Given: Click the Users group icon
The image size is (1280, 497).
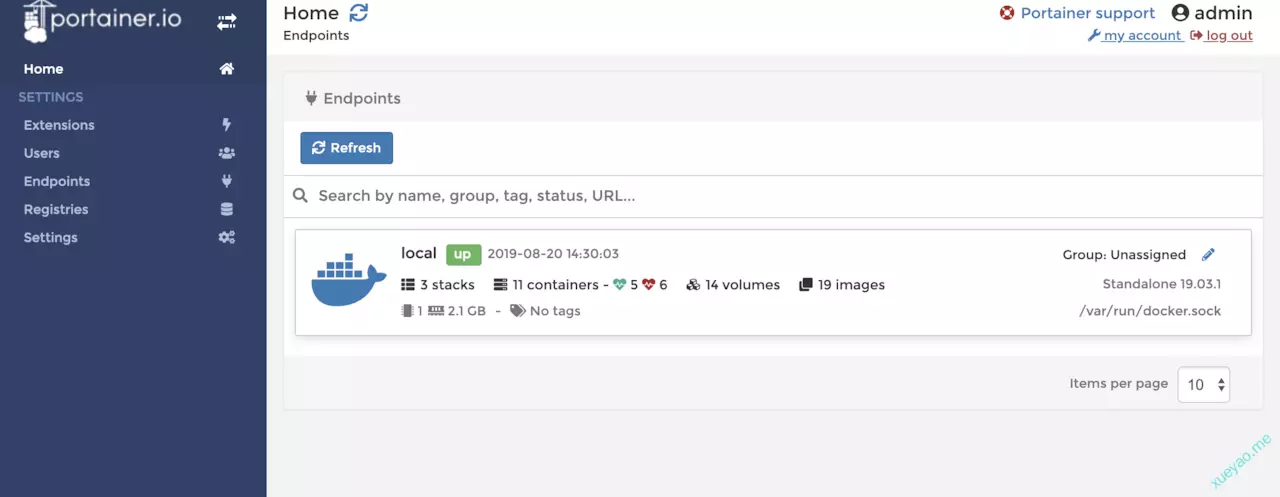Looking at the screenshot, I should pyautogui.click(x=227, y=153).
